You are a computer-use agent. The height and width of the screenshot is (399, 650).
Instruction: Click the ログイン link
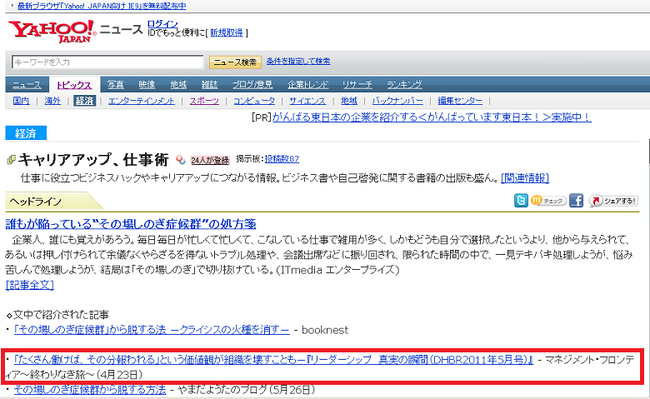click(162, 24)
